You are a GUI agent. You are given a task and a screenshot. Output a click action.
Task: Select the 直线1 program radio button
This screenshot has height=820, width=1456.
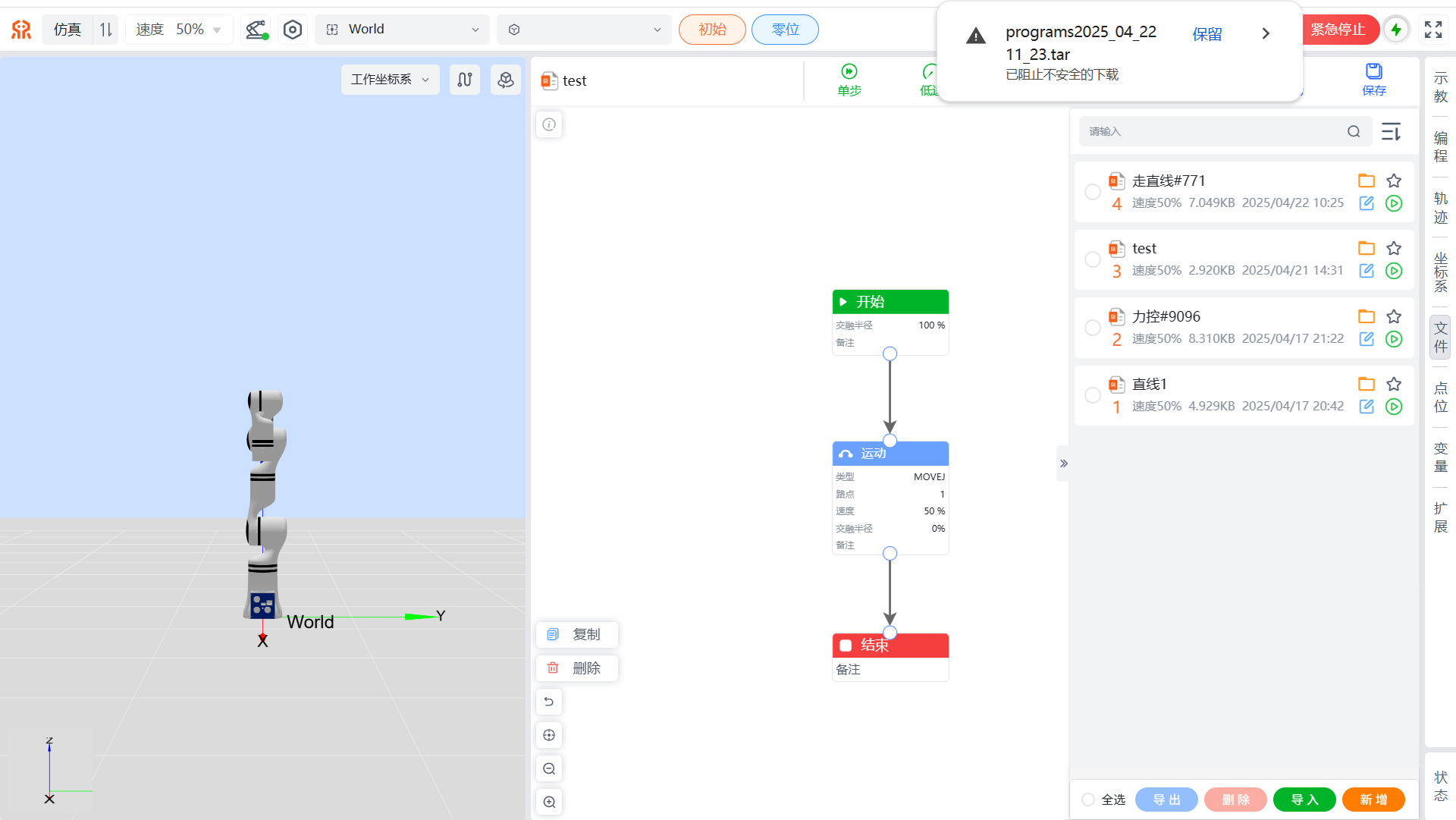(1093, 395)
